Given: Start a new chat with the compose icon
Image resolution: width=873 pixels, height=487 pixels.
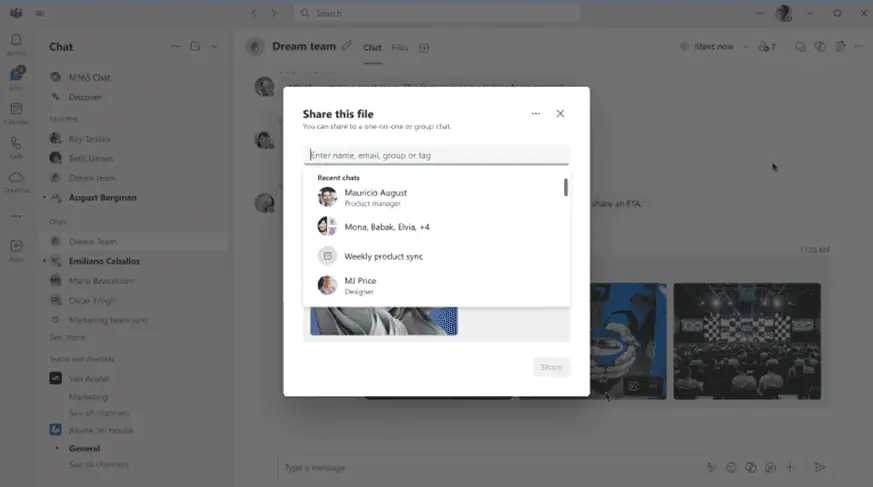Looking at the screenshot, I should [195, 46].
